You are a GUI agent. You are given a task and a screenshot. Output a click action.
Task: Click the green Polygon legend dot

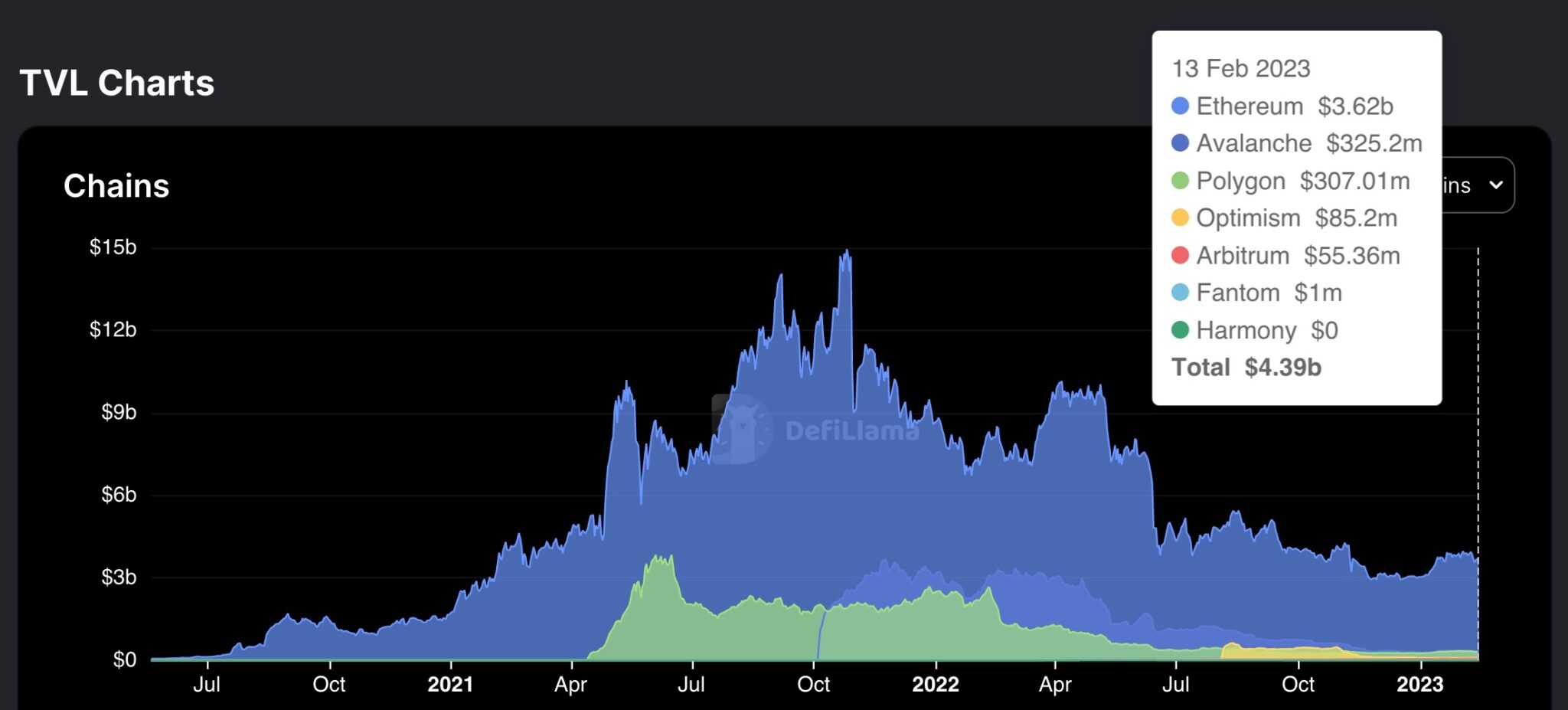pos(1179,181)
